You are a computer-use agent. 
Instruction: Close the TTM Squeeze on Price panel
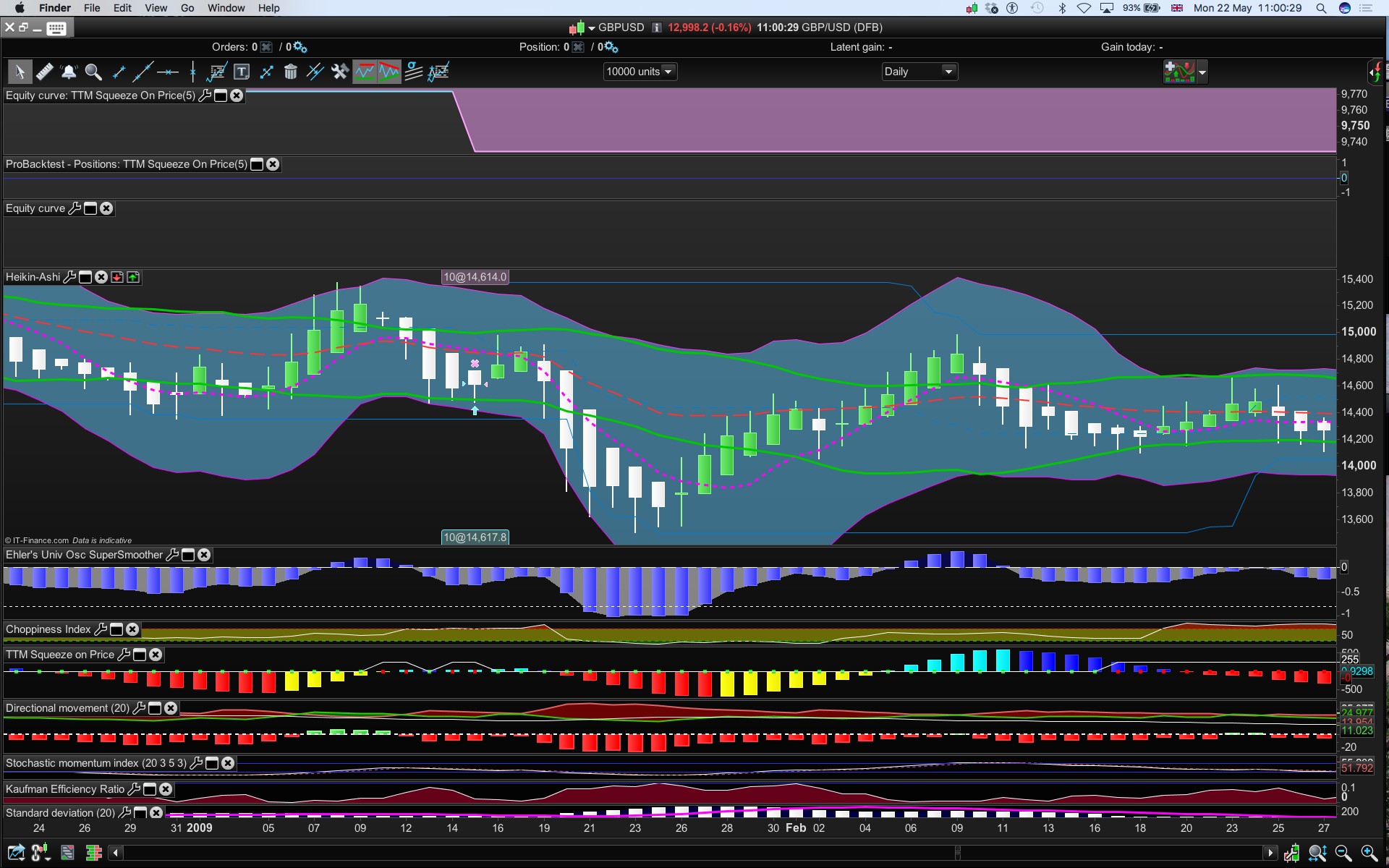(x=156, y=655)
